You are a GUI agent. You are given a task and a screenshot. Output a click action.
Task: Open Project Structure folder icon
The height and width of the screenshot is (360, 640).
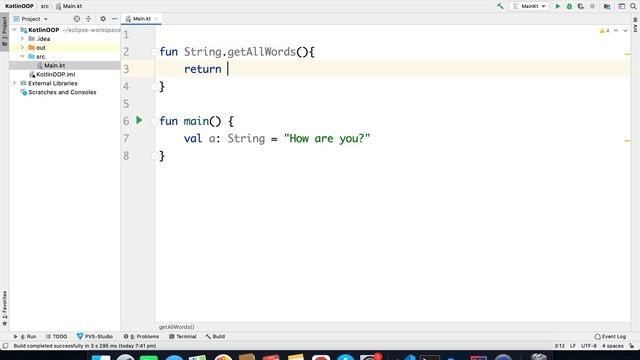tap(607, 6)
